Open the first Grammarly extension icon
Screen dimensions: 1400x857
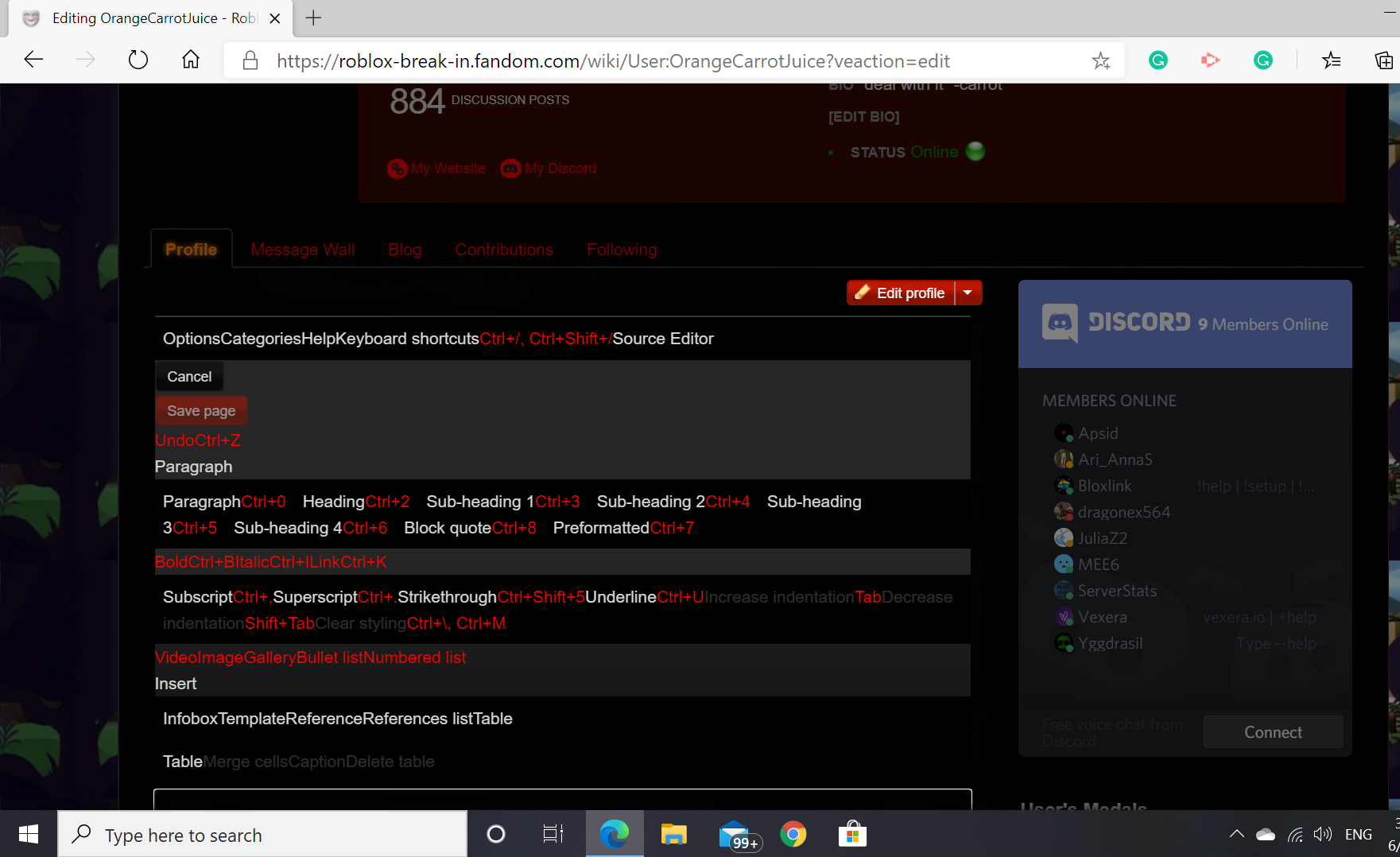(1158, 60)
